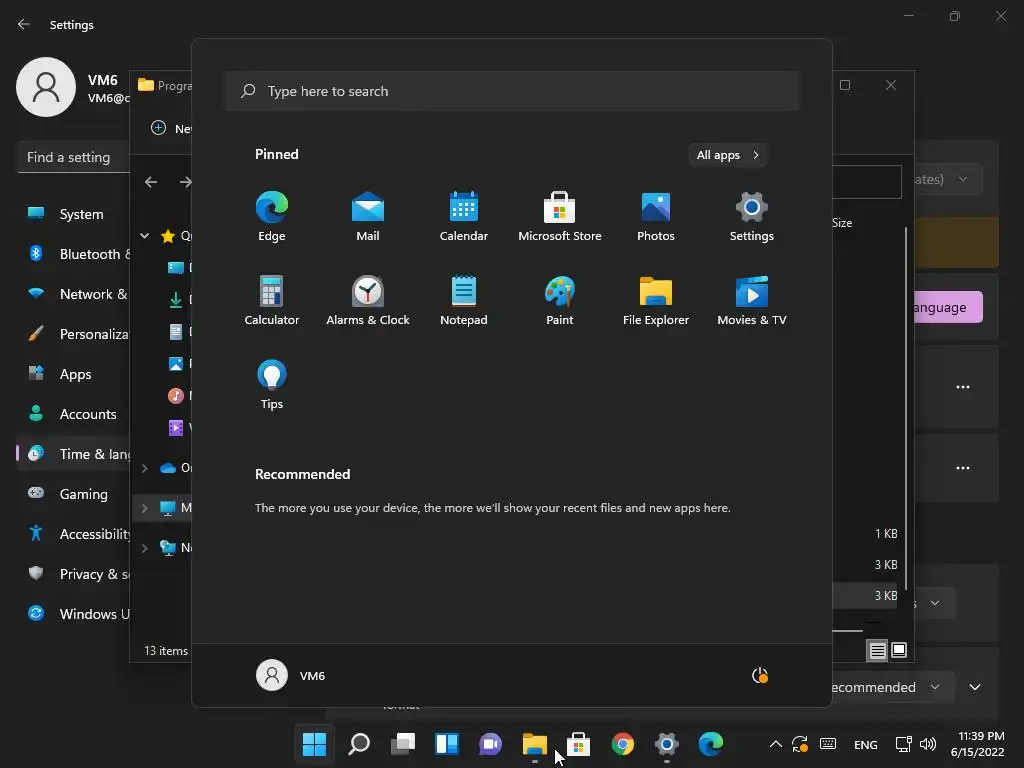Open the Calendar pinned app
This screenshot has height=768, width=1024.
pyautogui.click(x=464, y=216)
